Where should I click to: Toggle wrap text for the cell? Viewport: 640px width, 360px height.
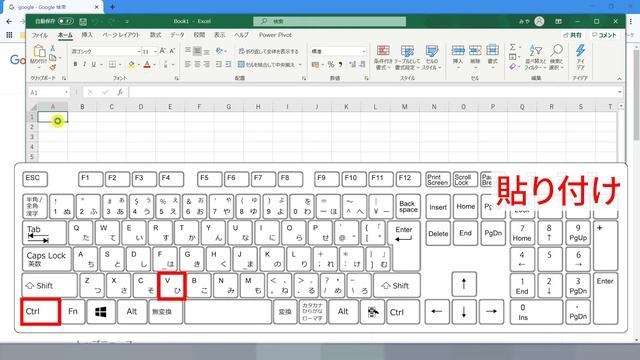pos(269,51)
